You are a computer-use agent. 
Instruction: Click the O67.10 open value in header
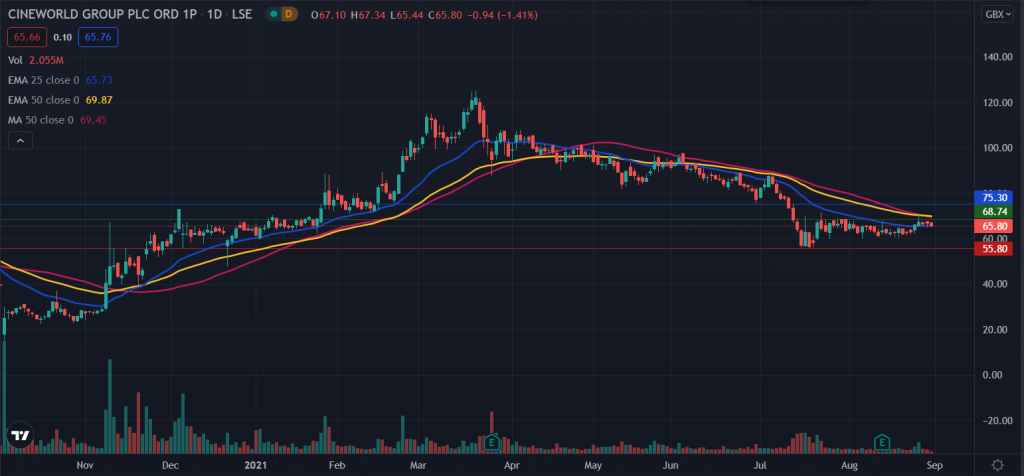(x=329, y=14)
